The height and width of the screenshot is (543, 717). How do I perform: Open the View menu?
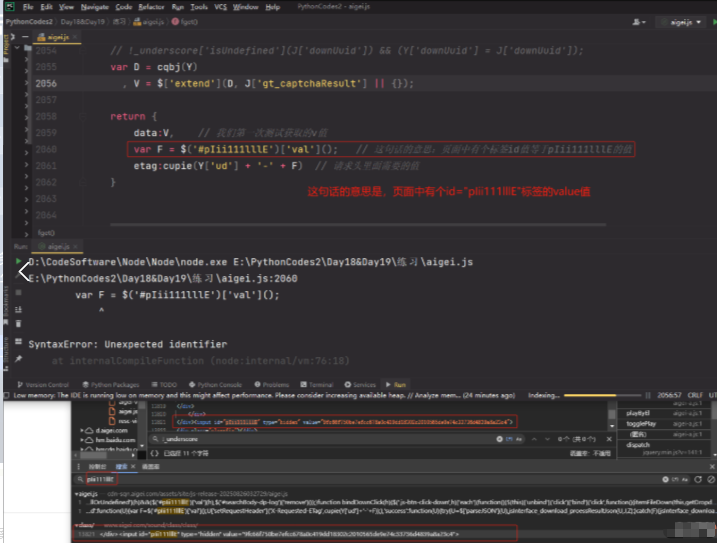[66, 7]
